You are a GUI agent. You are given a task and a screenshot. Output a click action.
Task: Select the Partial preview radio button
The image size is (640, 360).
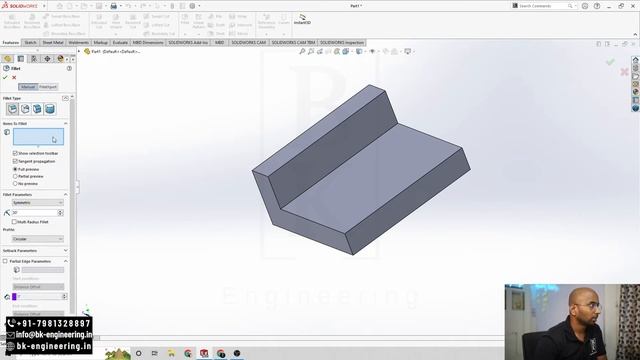15,176
